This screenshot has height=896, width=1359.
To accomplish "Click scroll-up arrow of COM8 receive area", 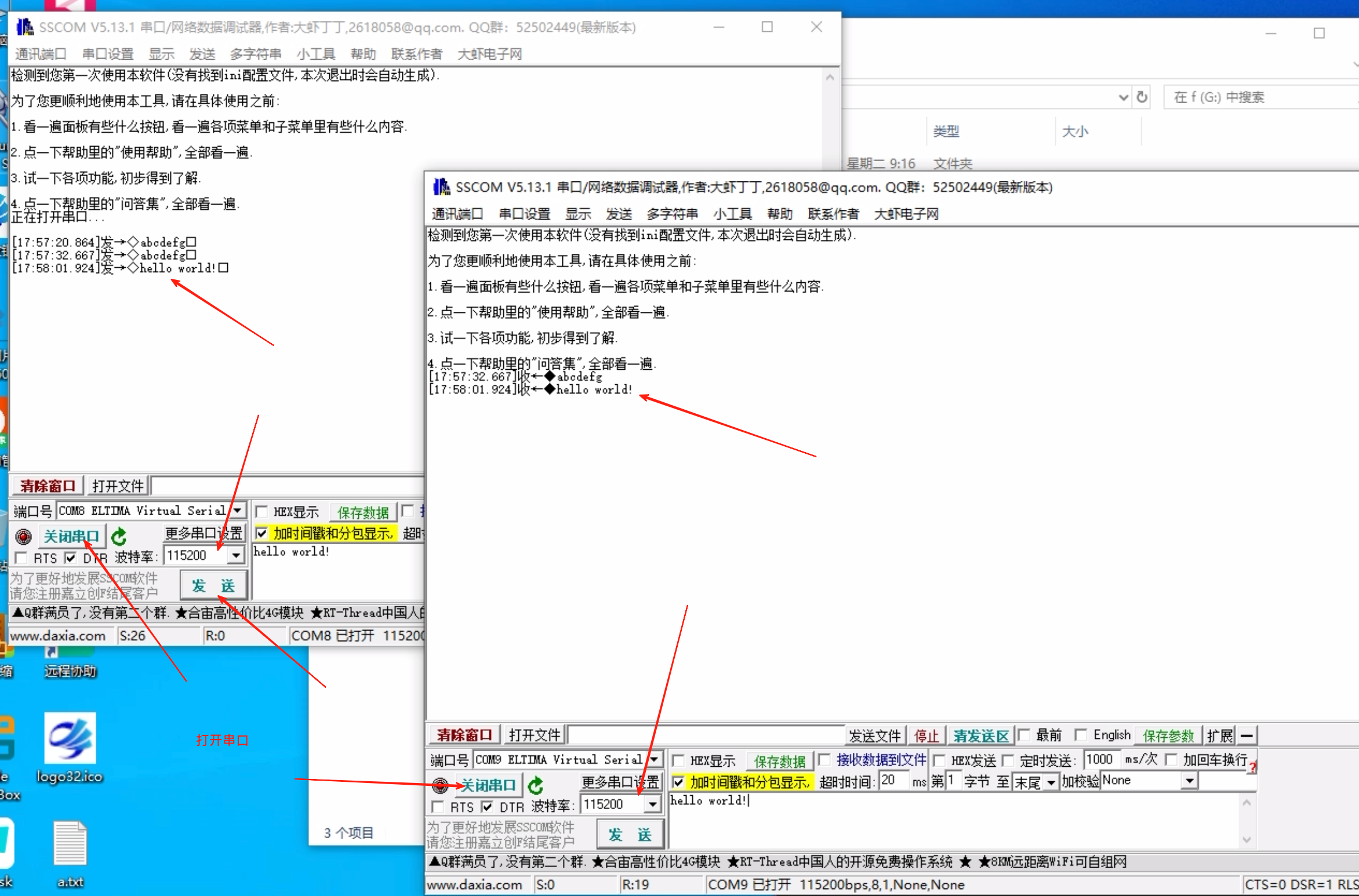I will click(x=830, y=77).
